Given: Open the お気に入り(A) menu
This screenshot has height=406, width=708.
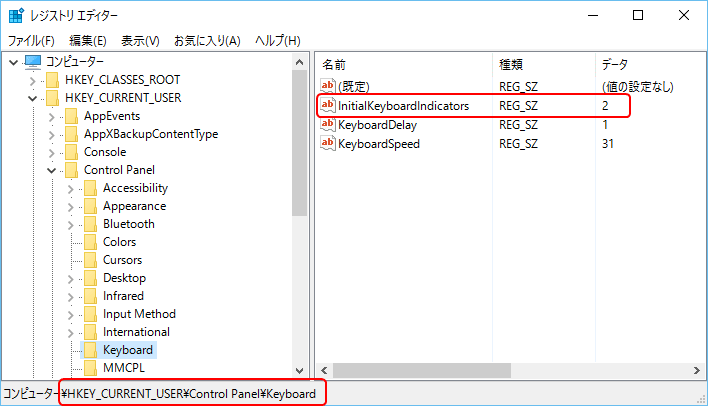Looking at the screenshot, I should (x=207, y=41).
